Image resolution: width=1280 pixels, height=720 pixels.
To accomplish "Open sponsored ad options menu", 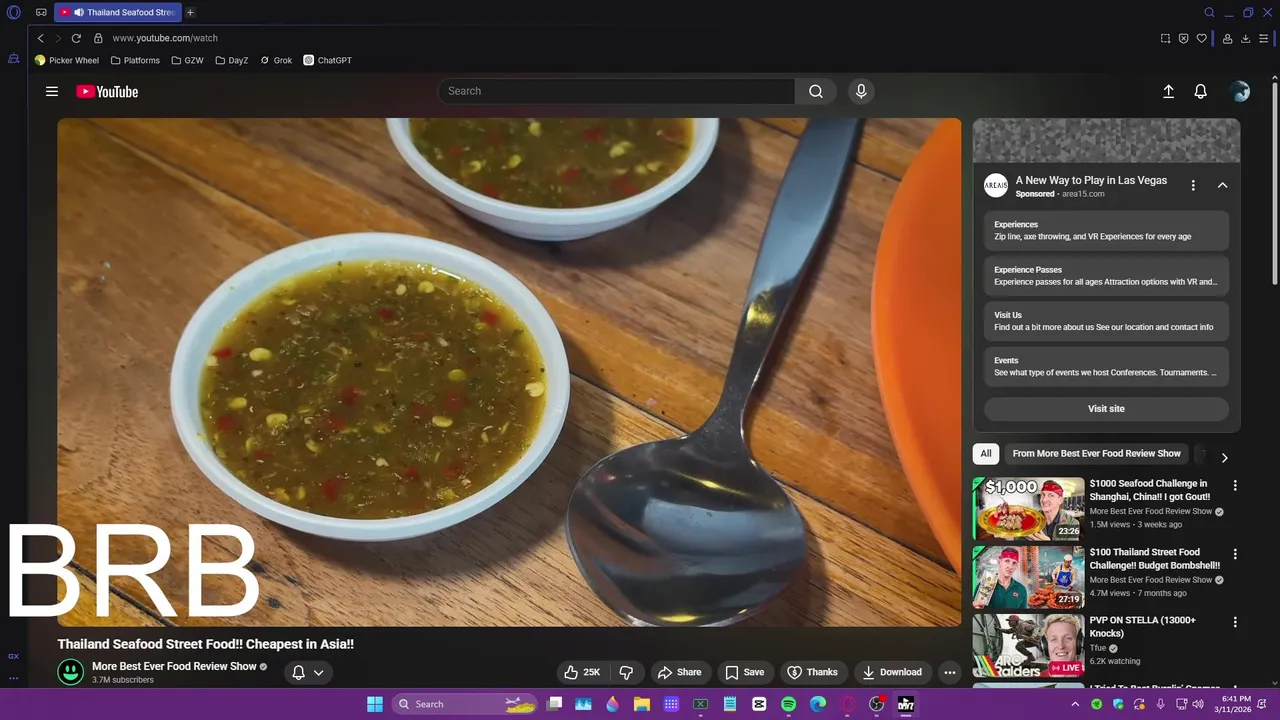I will [1193, 185].
